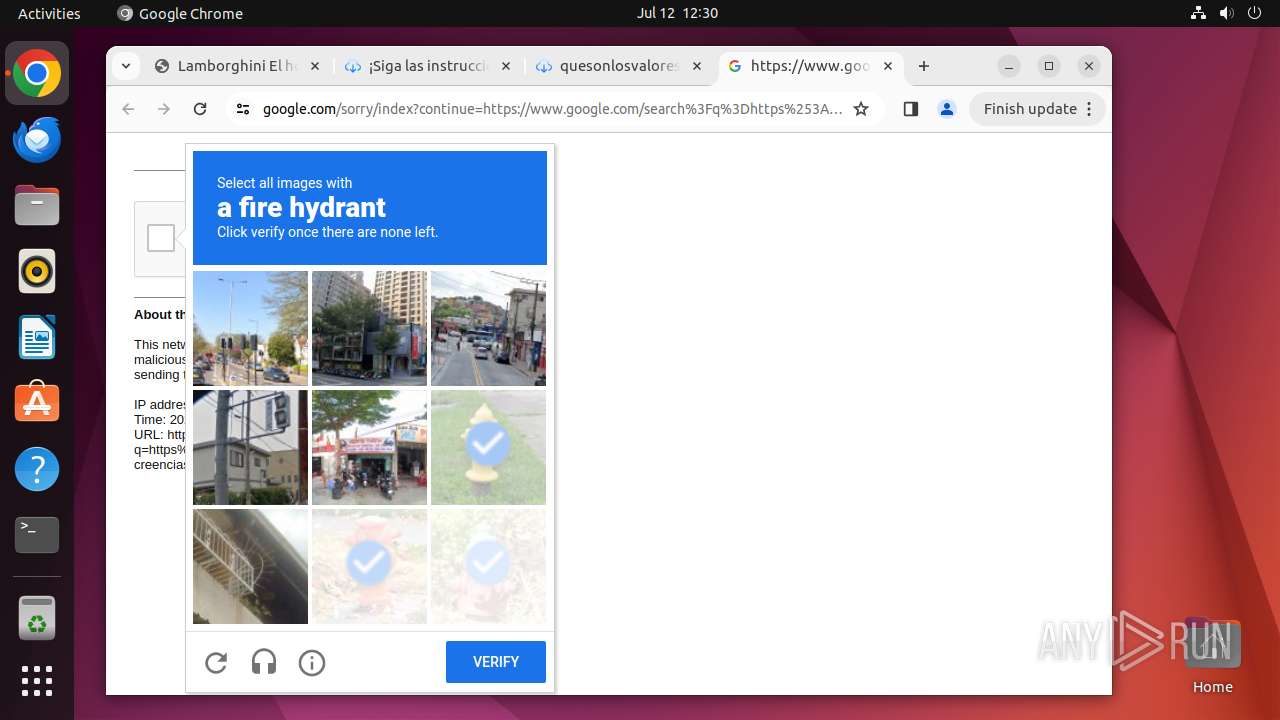1280x720 pixels.
Task: Open Terminal from the dock
Action: [37, 535]
